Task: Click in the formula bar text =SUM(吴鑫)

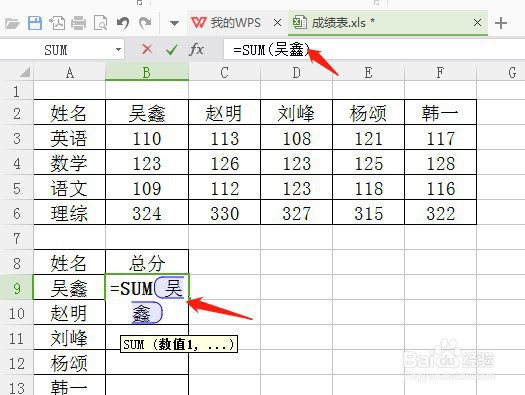Action: [271, 50]
